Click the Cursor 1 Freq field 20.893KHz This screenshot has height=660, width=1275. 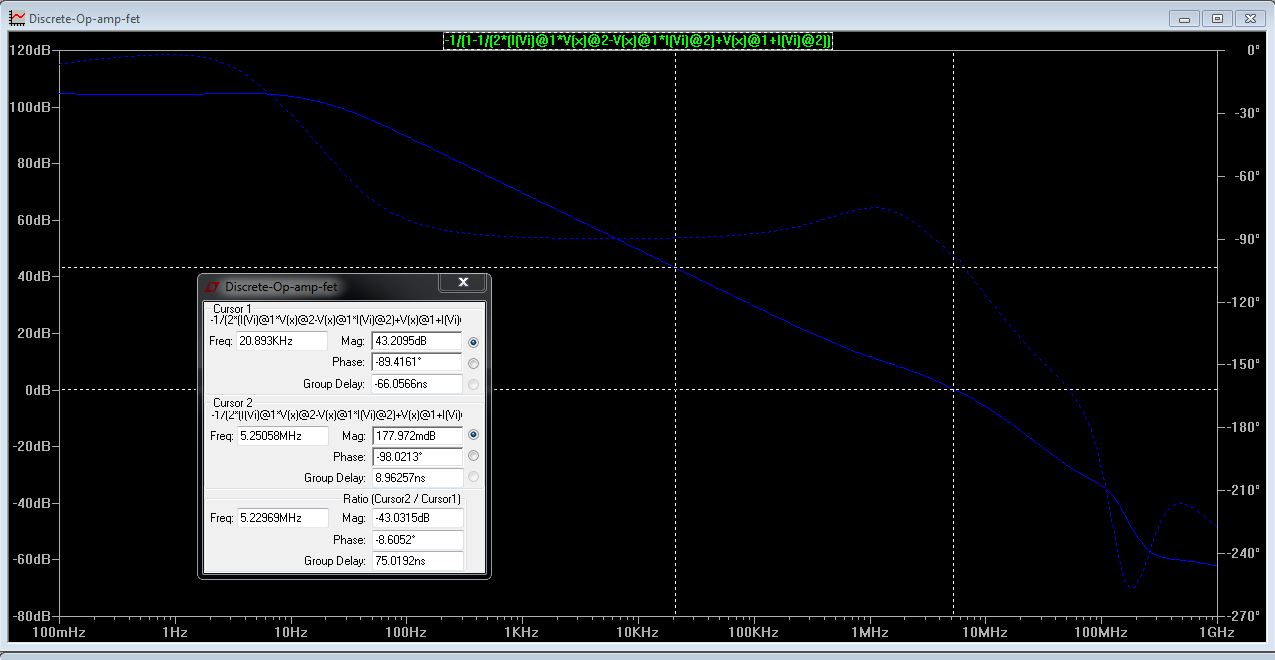[x=282, y=342]
